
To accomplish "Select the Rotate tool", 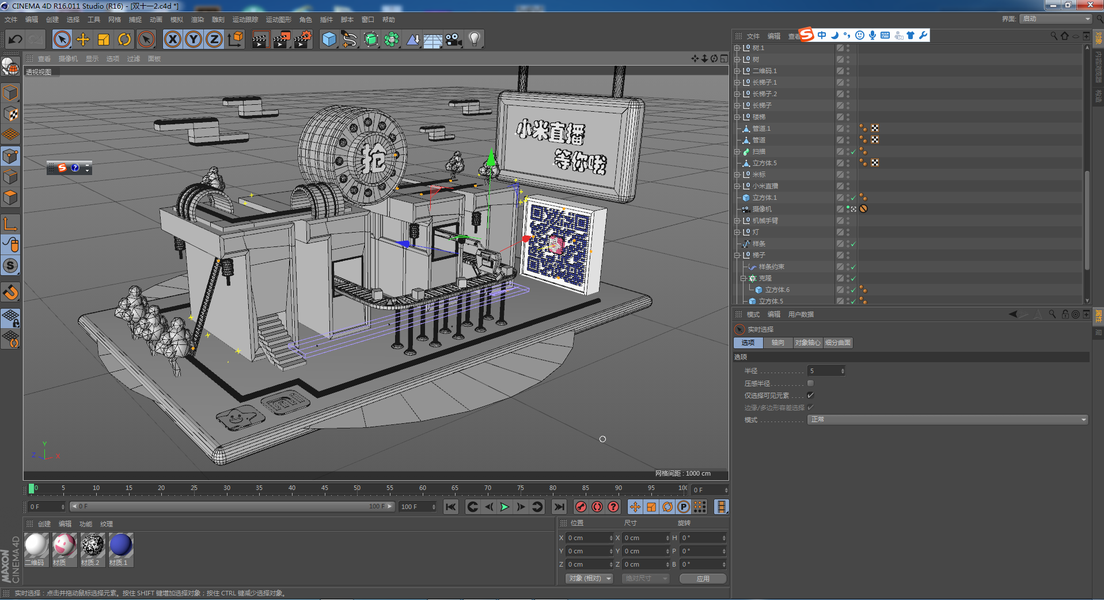I will point(125,39).
